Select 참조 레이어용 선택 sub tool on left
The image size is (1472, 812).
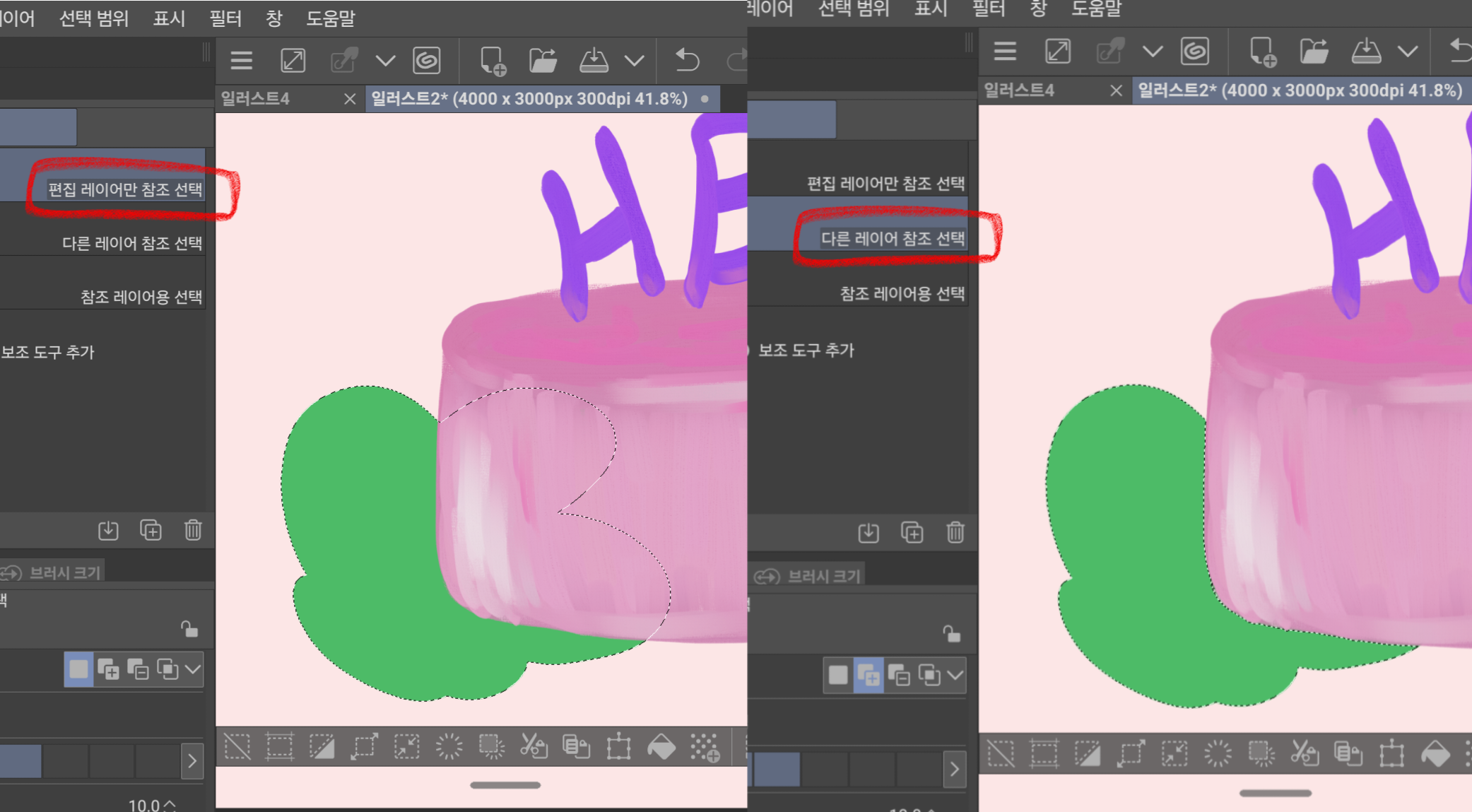(x=141, y=297)
